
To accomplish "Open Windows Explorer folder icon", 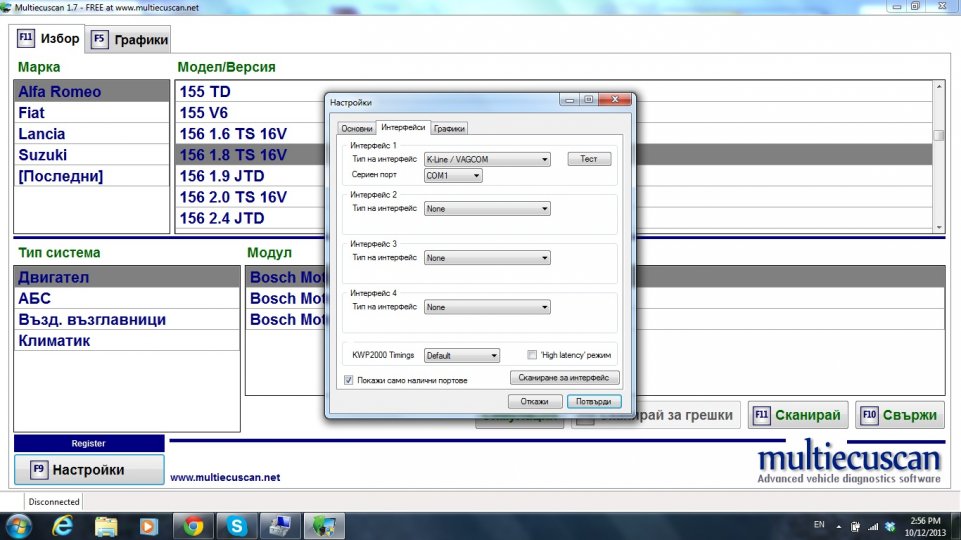I will (106, 525).
